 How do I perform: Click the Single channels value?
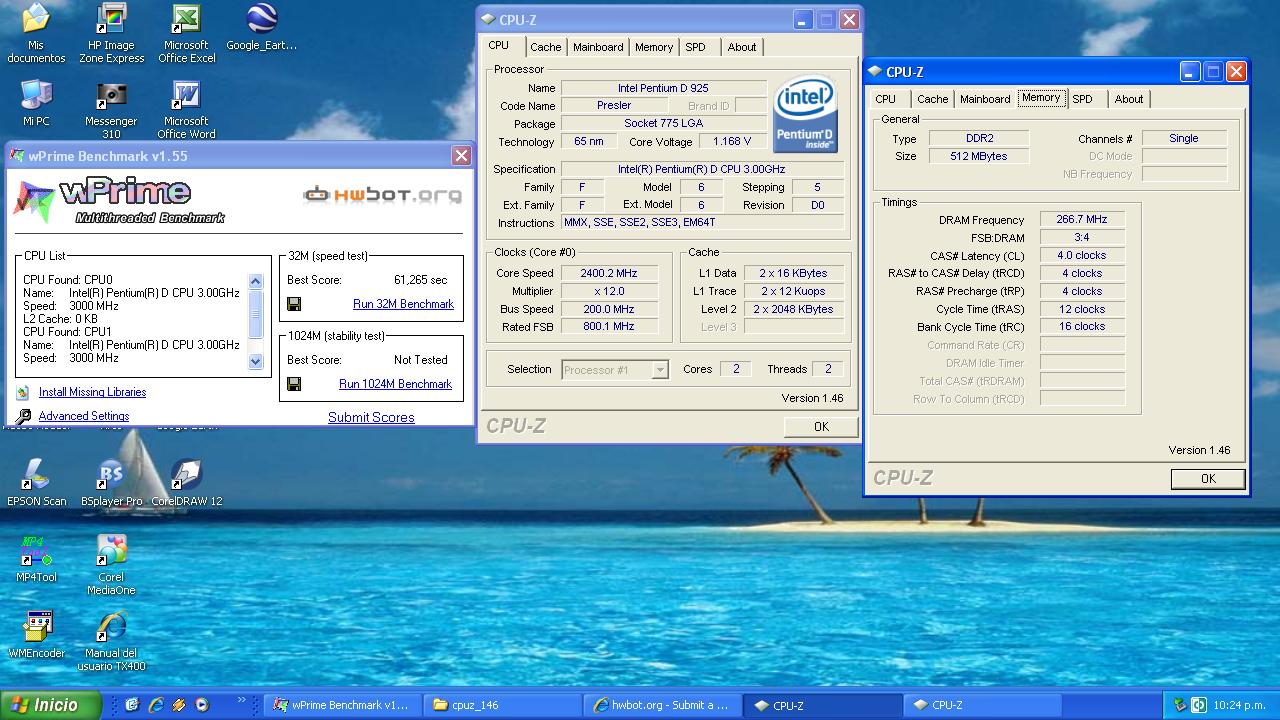coord(1184,138)
